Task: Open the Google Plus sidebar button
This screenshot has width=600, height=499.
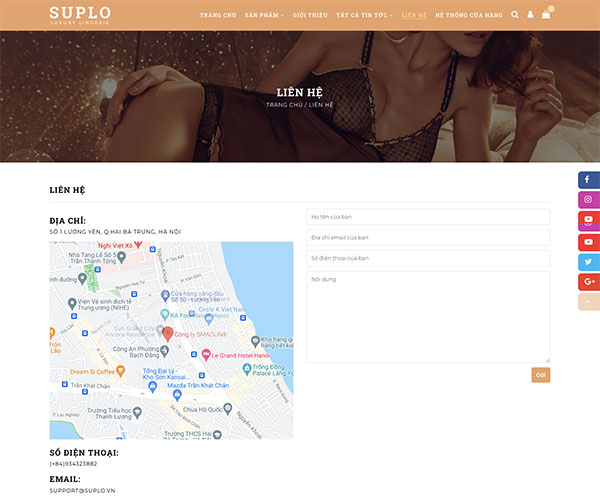Action: [589, 282]
